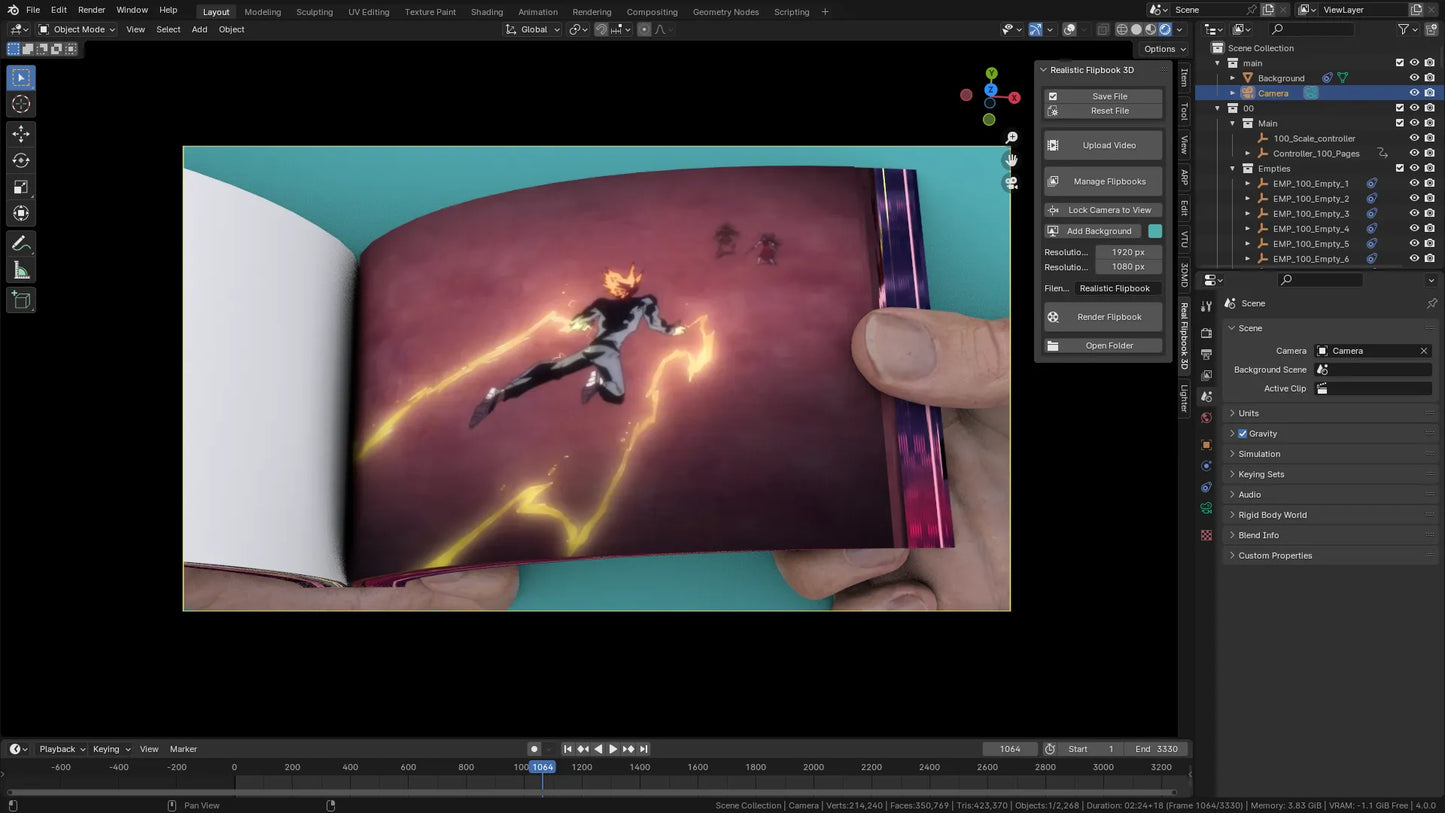Switch to the Geometry Nodes workspace tab

point(726,12)
